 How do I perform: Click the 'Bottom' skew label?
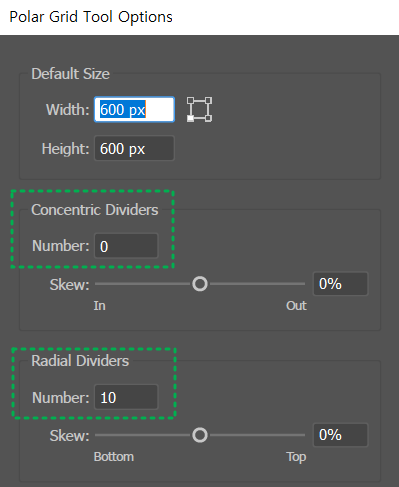click(114, 456)
